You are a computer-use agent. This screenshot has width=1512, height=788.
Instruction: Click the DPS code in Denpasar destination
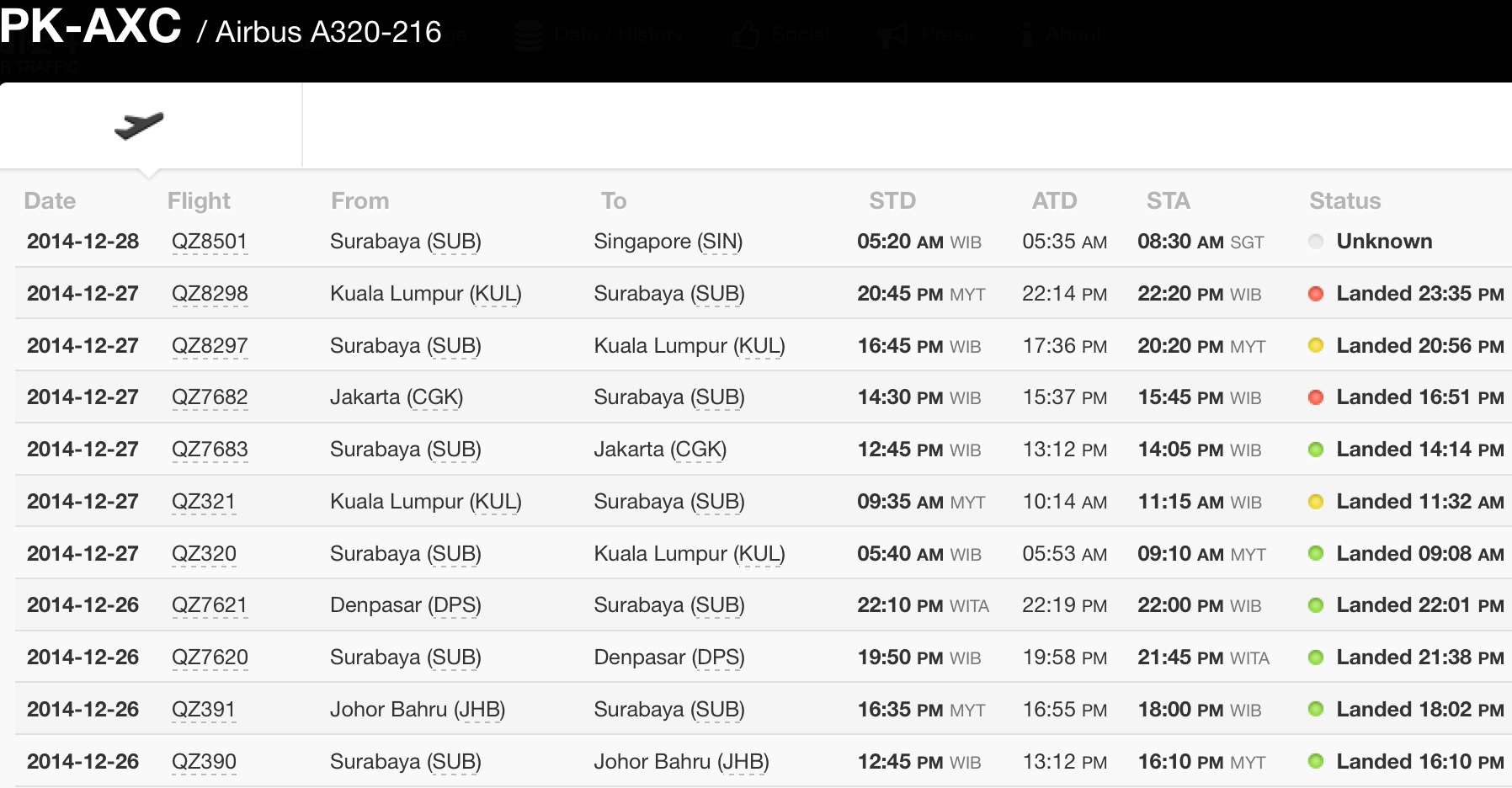click(x=718, y=658)
